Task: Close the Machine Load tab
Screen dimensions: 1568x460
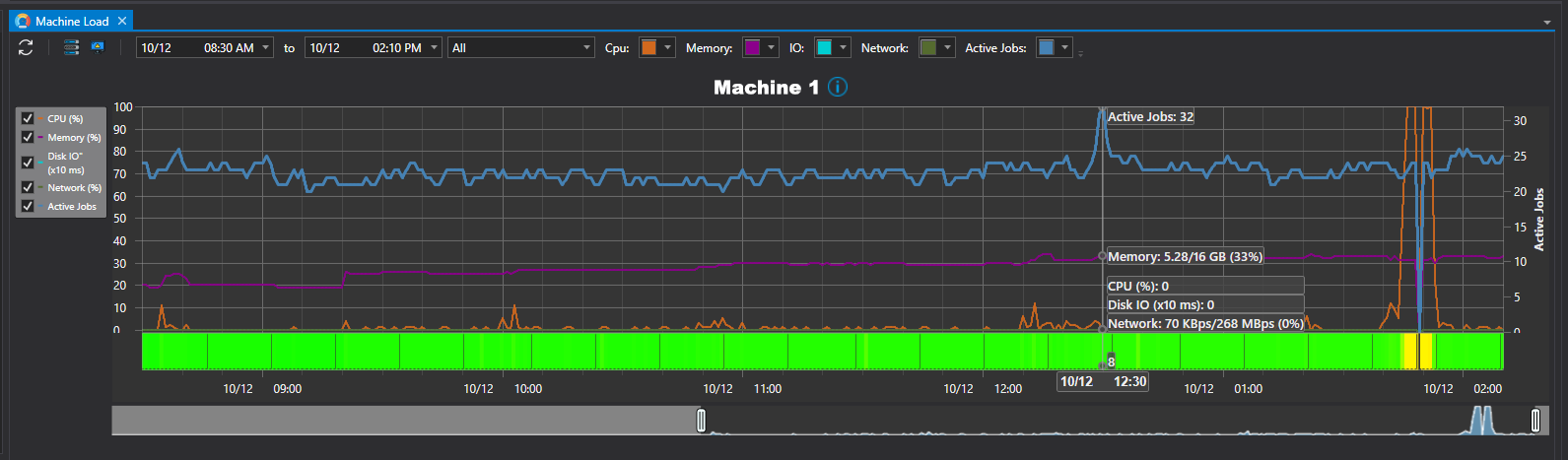Action: click(122, 21)
